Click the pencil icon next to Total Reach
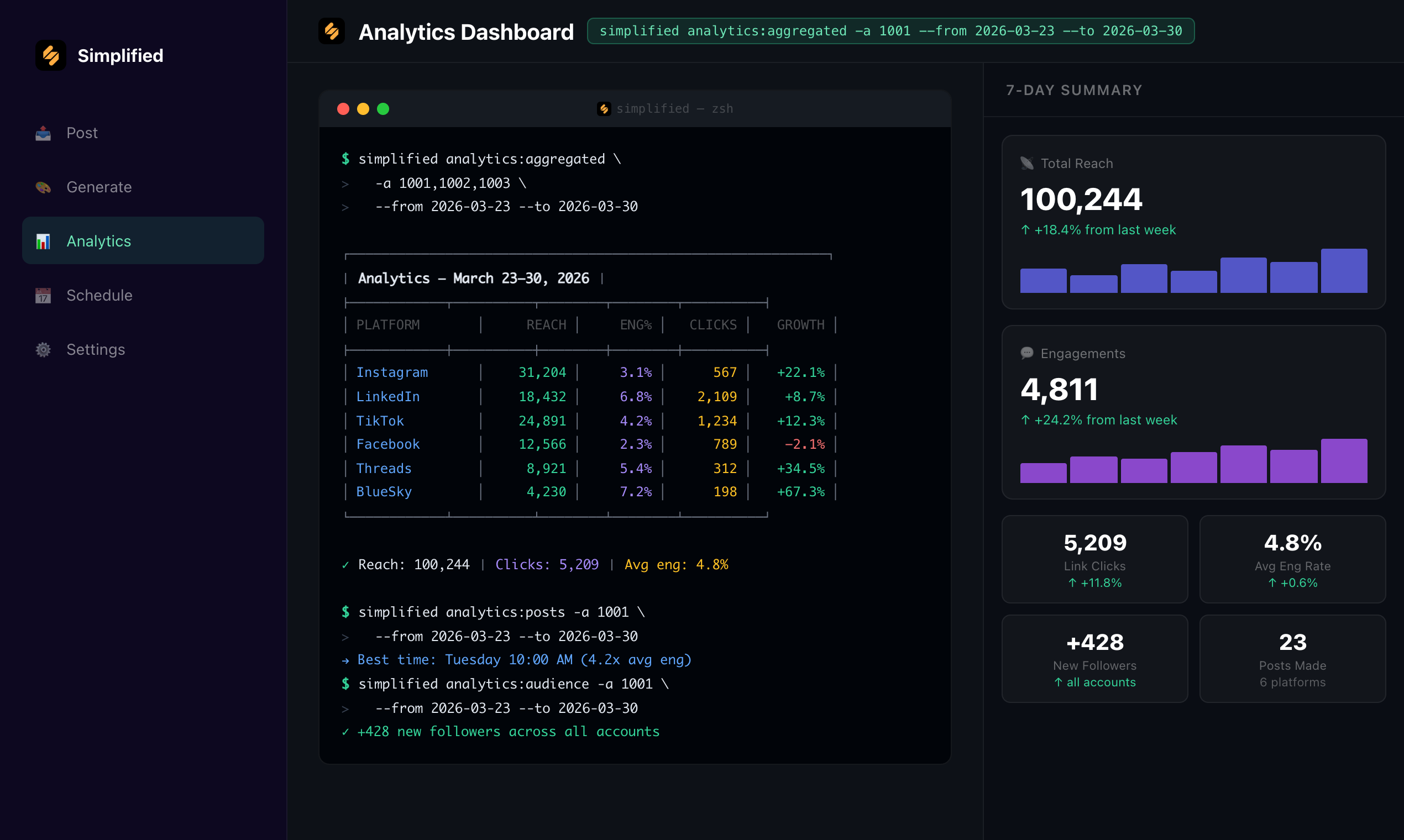The width and height of the screenshot is (1404, 840). (1026, 163)
